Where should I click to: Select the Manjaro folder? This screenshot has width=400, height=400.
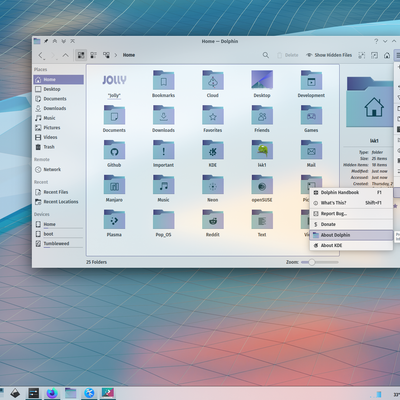coord(114,189)
